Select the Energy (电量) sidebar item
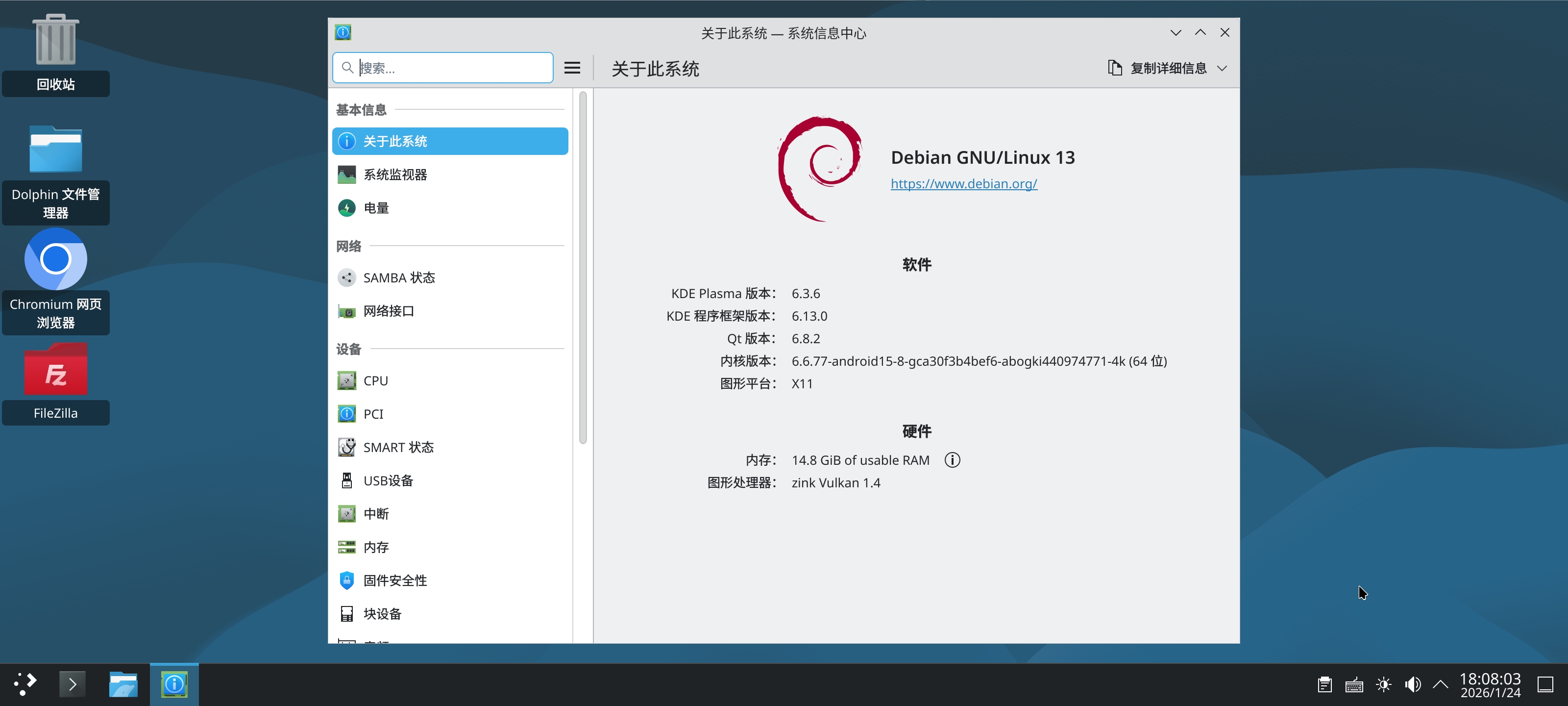This screenshot has height=706, width=1568. [x=375, y=208]
